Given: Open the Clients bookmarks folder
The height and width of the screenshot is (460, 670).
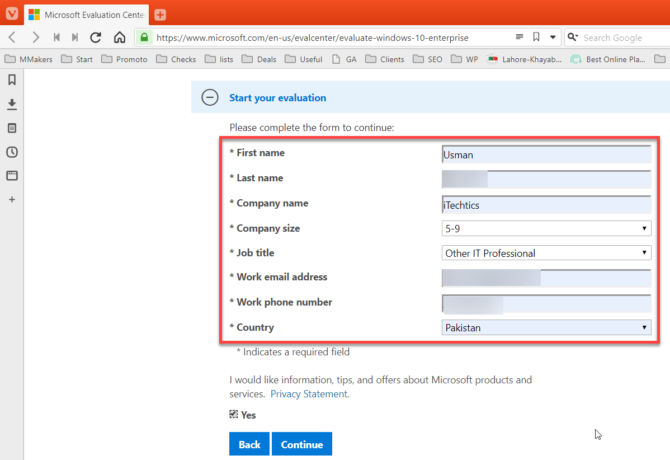Looking at the screenshot, I should point(385,59).
